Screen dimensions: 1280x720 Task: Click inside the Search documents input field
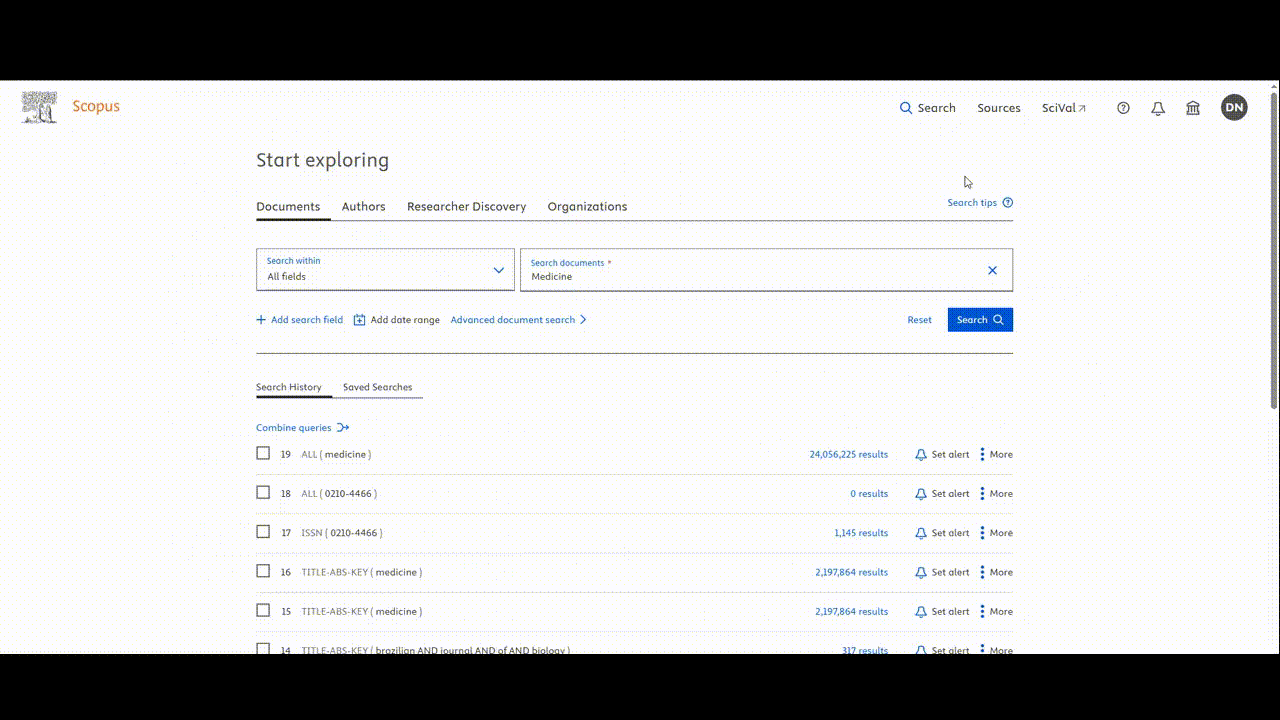(740, 276)
